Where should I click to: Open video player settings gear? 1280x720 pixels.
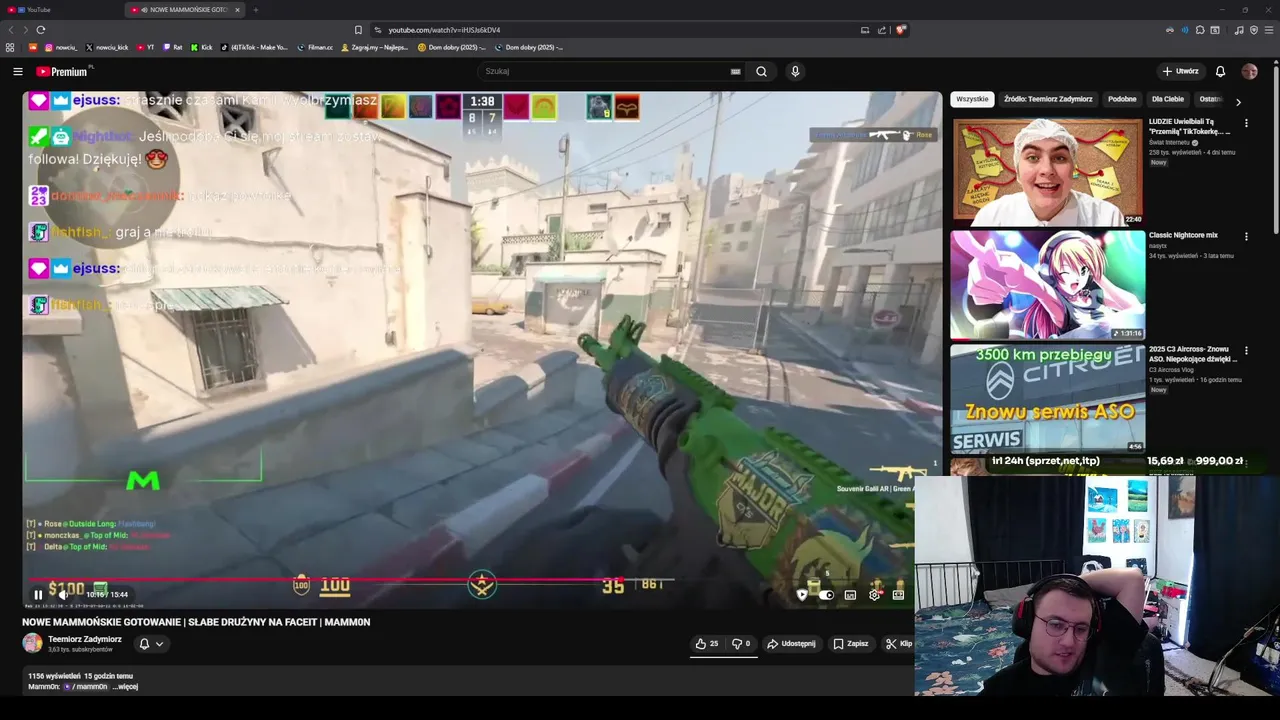tap(874, 595)
